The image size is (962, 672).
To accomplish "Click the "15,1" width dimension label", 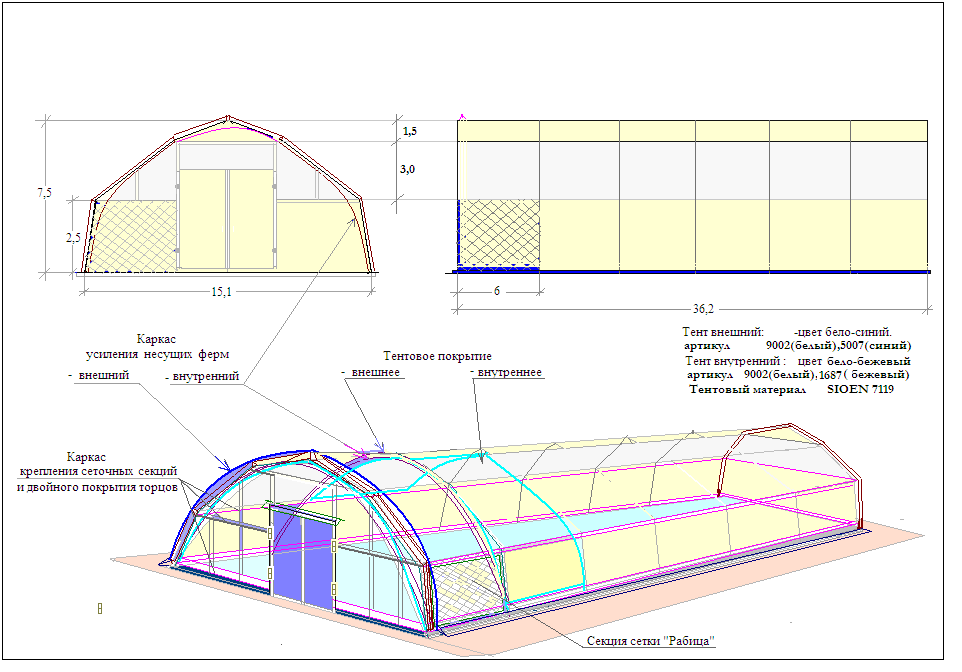I will [221, 292].
